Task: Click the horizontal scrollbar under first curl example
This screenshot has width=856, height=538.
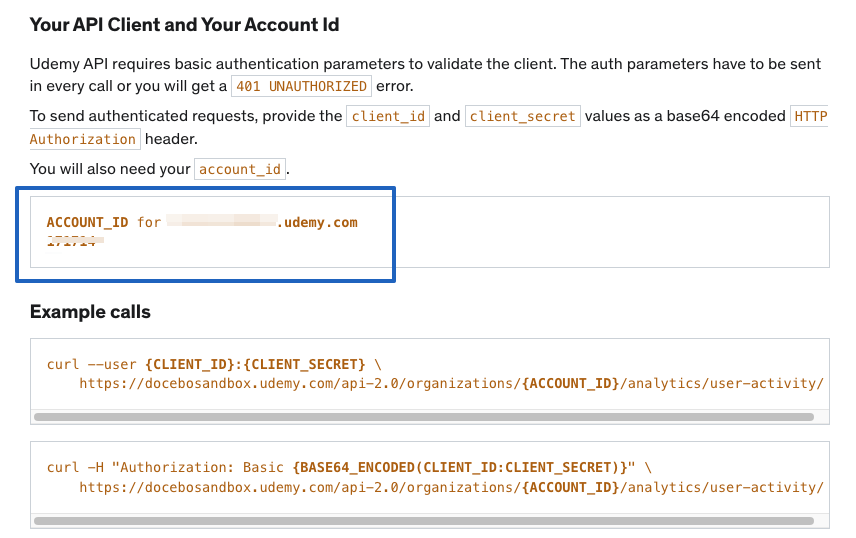Action: tap(424, 417)
